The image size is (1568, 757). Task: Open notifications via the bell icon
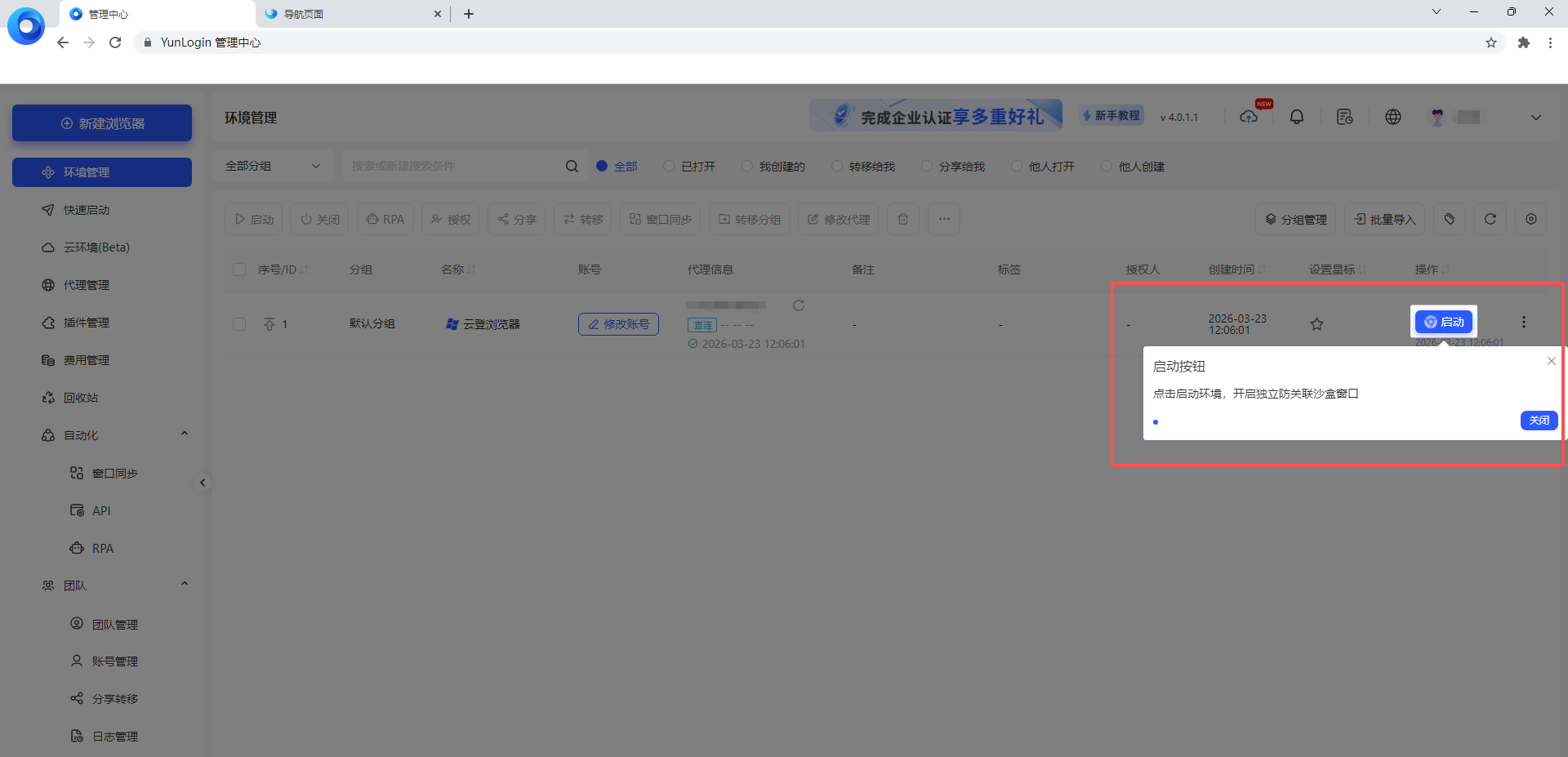pos(1297,116)
